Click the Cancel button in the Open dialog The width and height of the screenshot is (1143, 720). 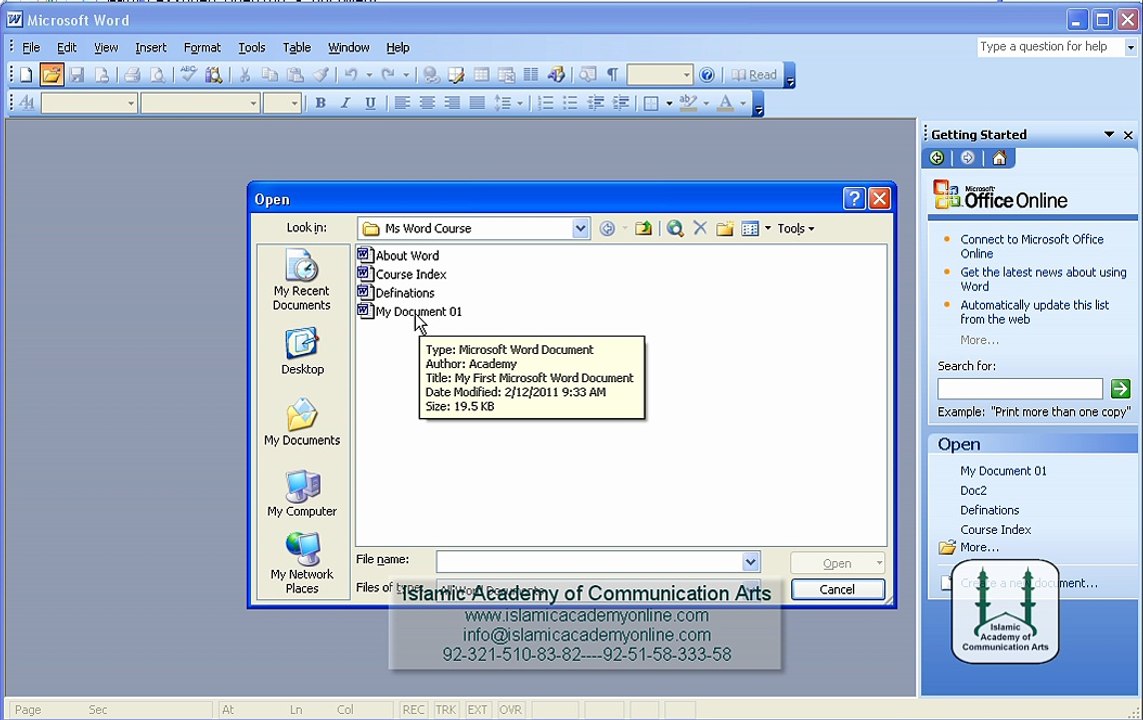(838, 590)
